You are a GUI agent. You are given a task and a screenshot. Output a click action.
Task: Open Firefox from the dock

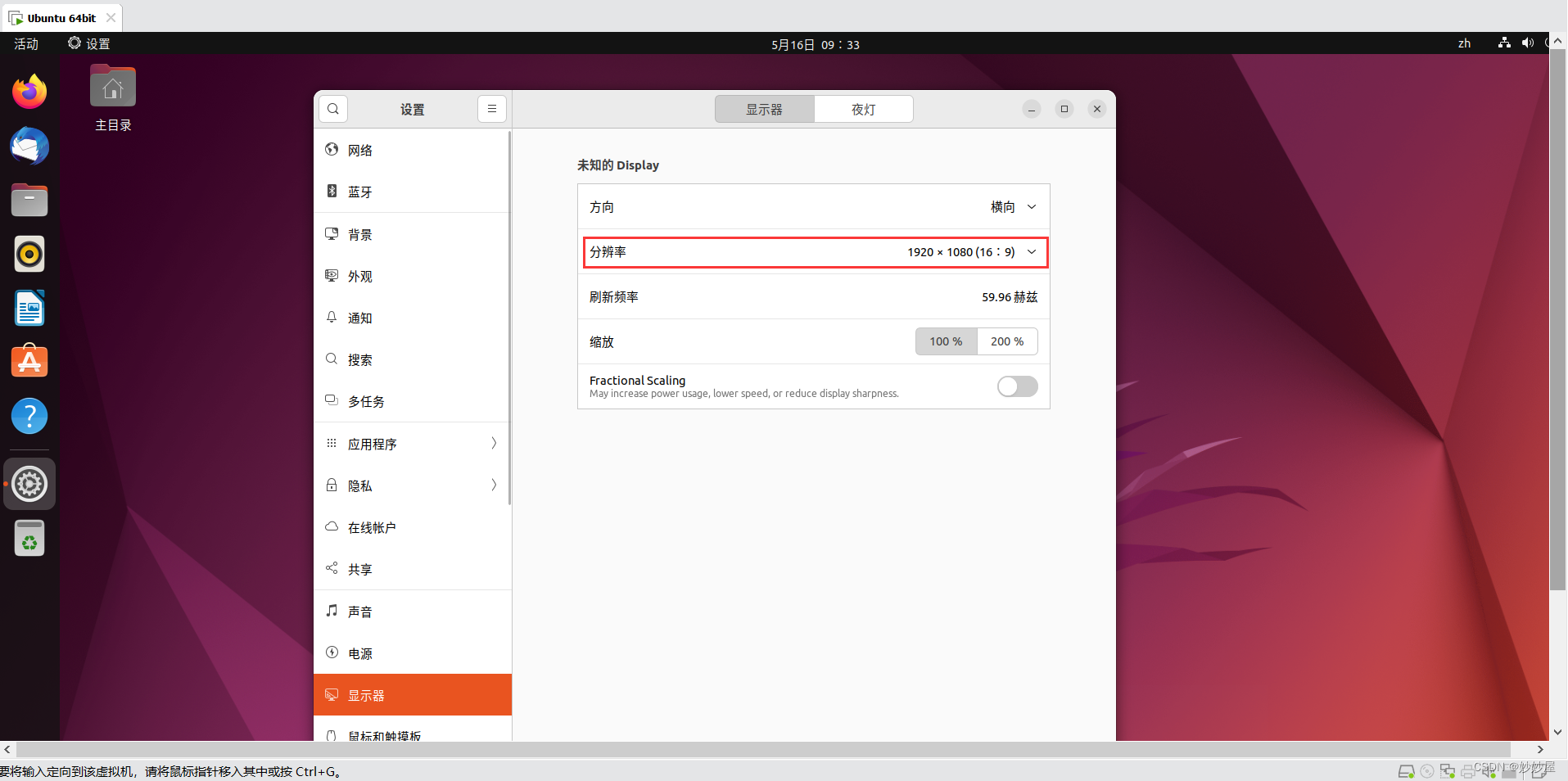coord(29,92)
